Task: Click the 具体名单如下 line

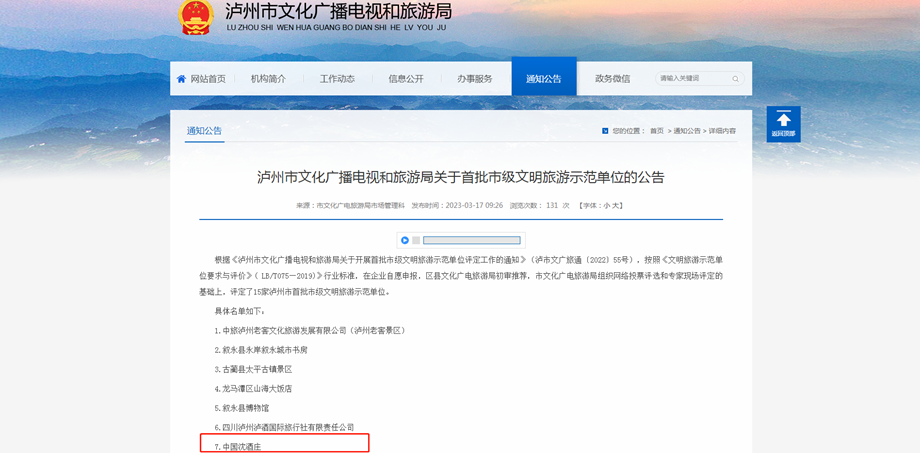Action: 239,311
